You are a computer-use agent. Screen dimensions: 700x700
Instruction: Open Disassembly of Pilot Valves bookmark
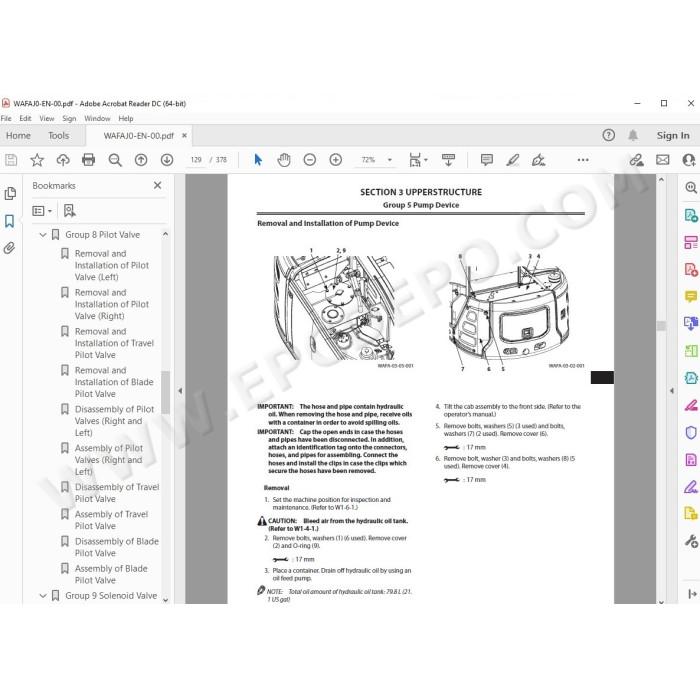[x=114, y=421]
